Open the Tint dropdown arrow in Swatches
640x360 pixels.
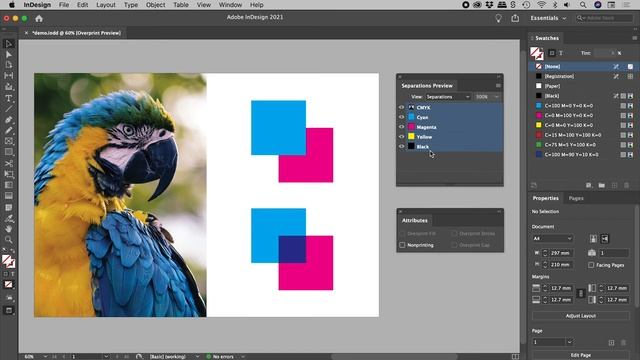click(612, 53)
